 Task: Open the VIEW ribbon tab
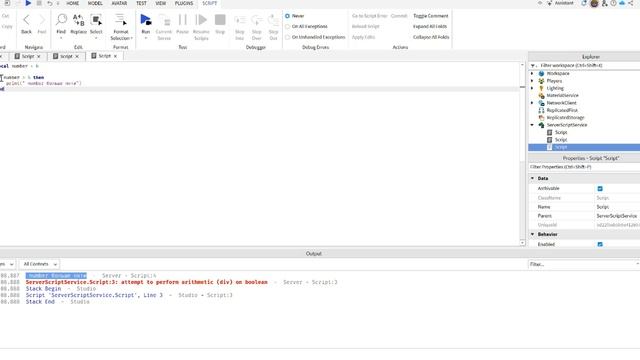[x=161, y=3]
